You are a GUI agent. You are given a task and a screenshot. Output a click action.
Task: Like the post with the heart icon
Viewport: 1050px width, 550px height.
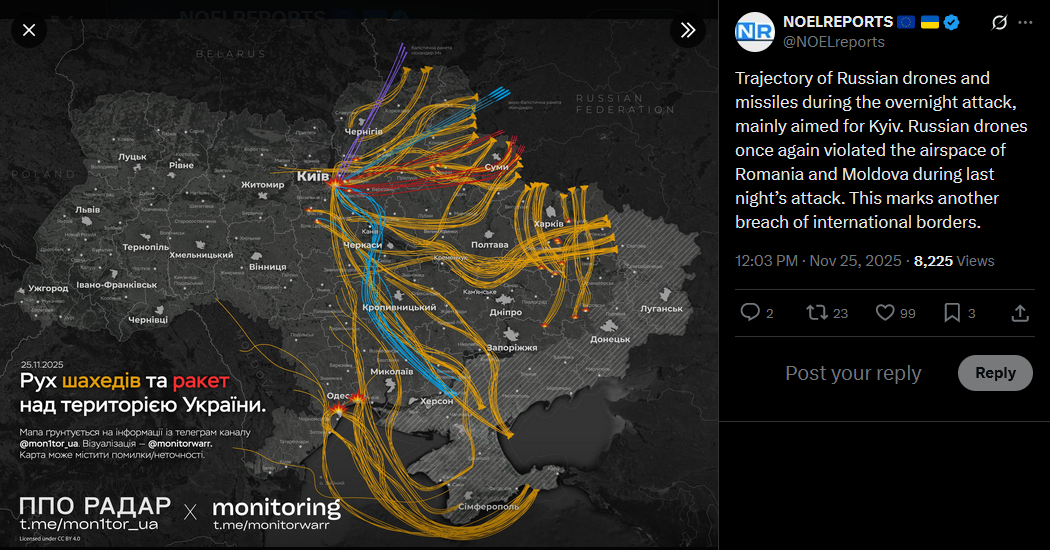885,312
